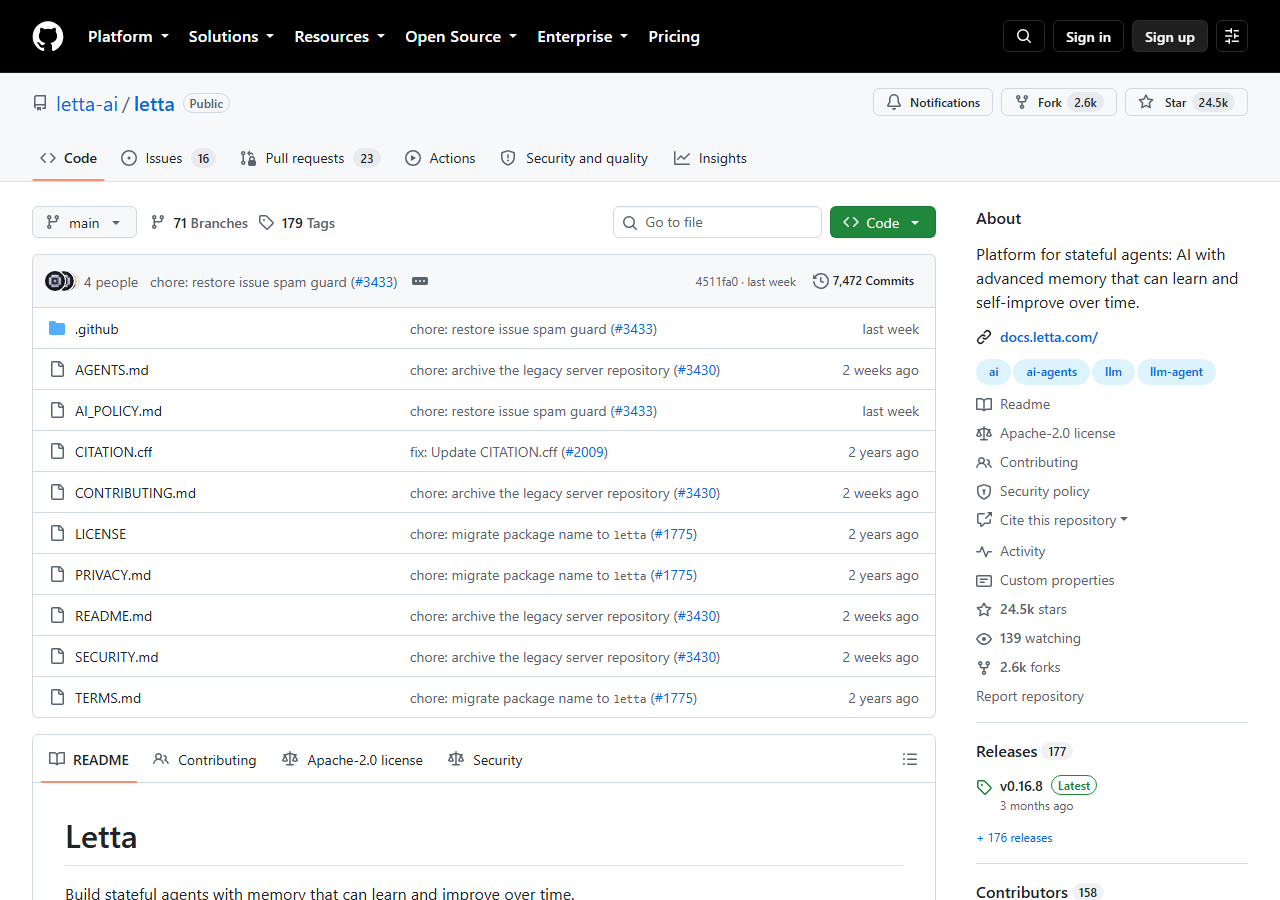View Activity in About sidebar
1280x900 pixels.
1011,551
